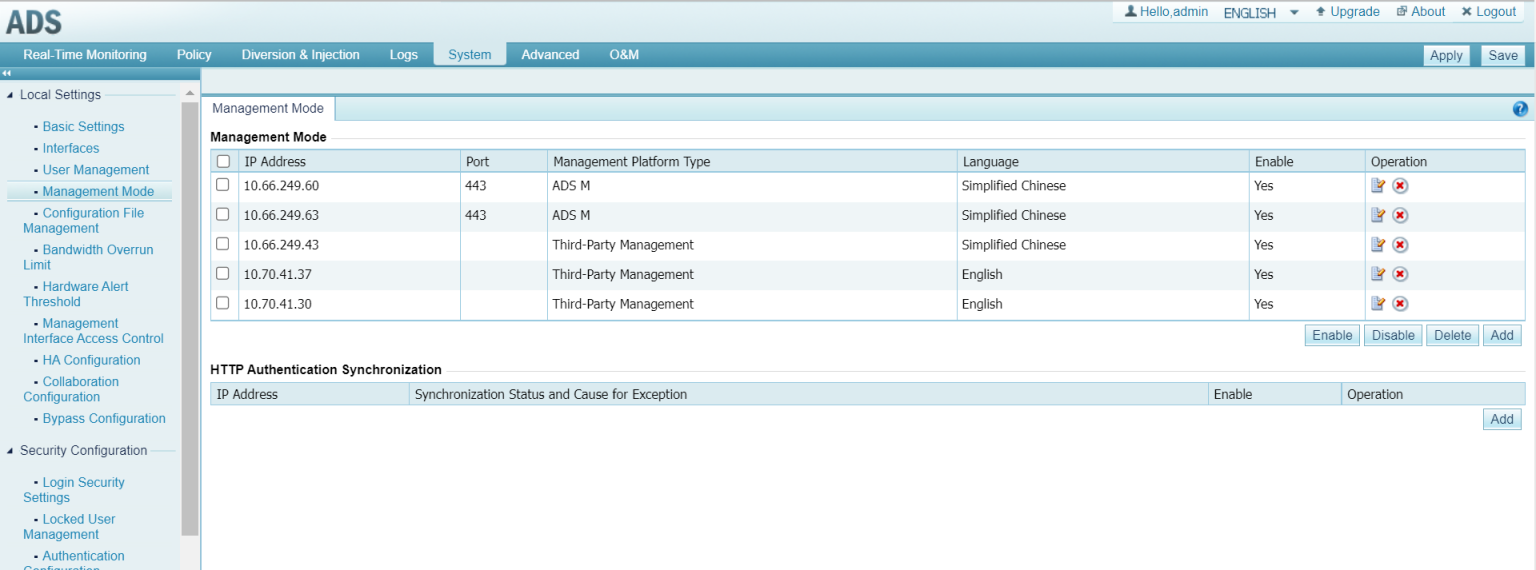Edit the 10.70.41.30 entry
Screen dimensions: 1536x570
tap(1378, 304)
